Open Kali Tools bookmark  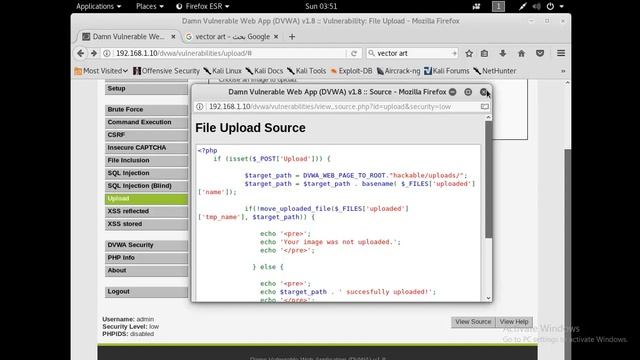point(307,71)
